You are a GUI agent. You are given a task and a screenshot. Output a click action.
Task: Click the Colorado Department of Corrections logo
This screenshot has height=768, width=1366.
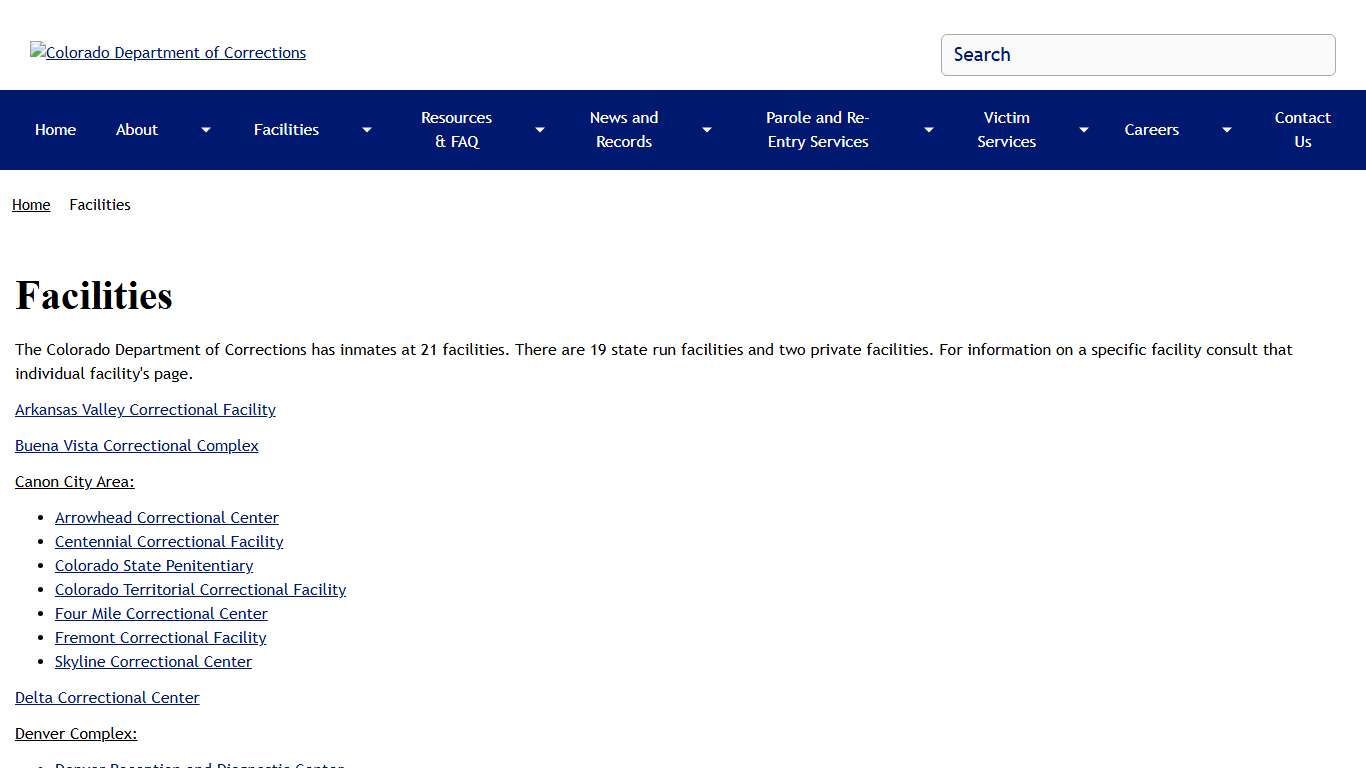pyautogui.click(x=168, y=53)
